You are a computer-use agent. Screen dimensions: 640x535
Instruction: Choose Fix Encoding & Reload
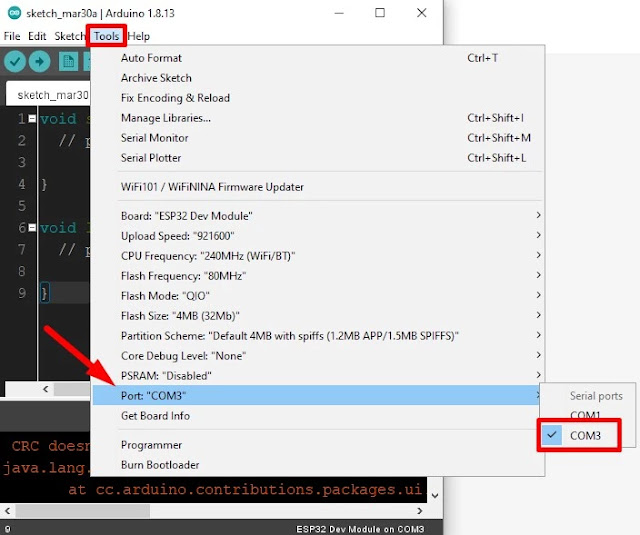318,98
